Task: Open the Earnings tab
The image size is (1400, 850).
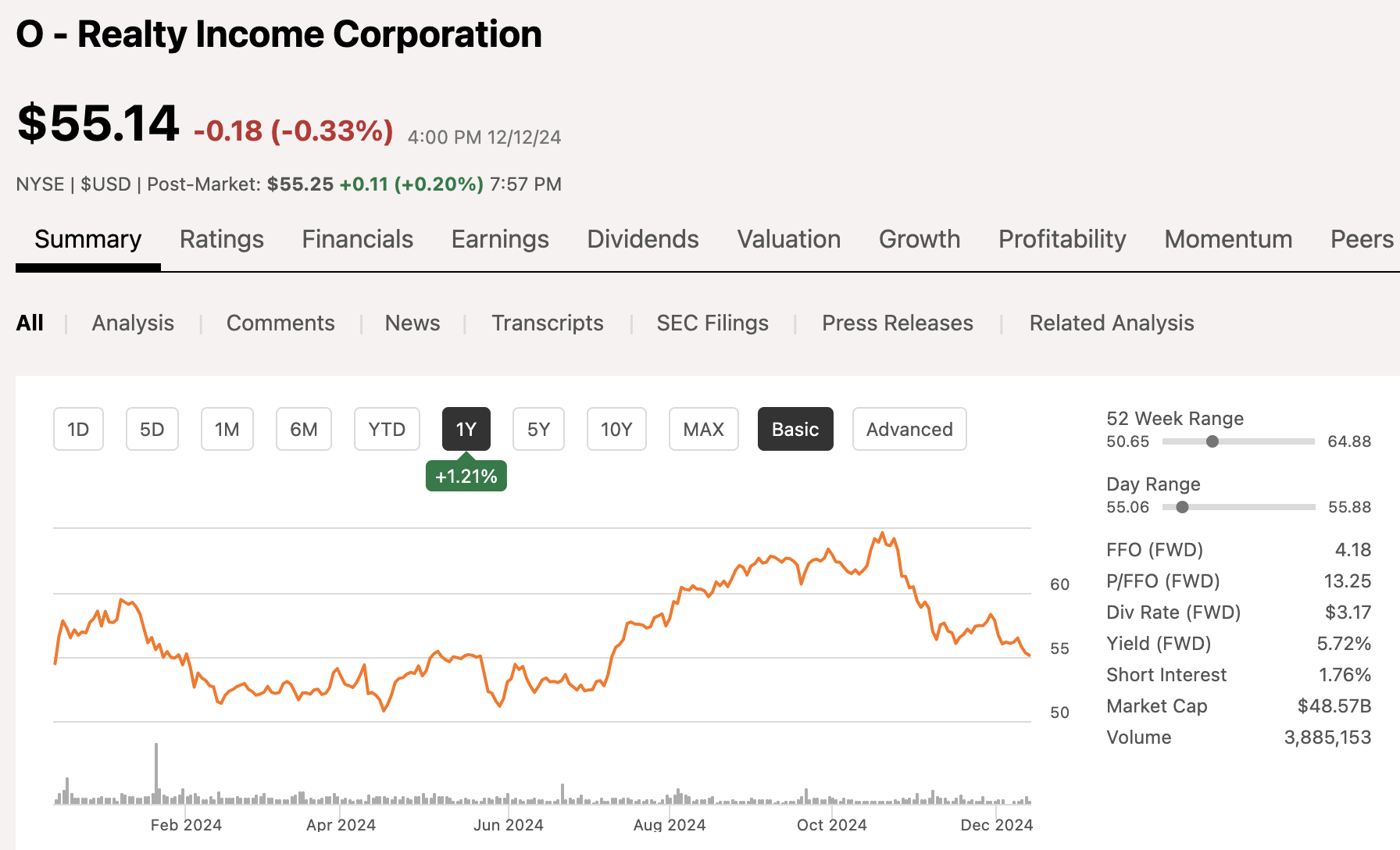Action: pos(499,240)
